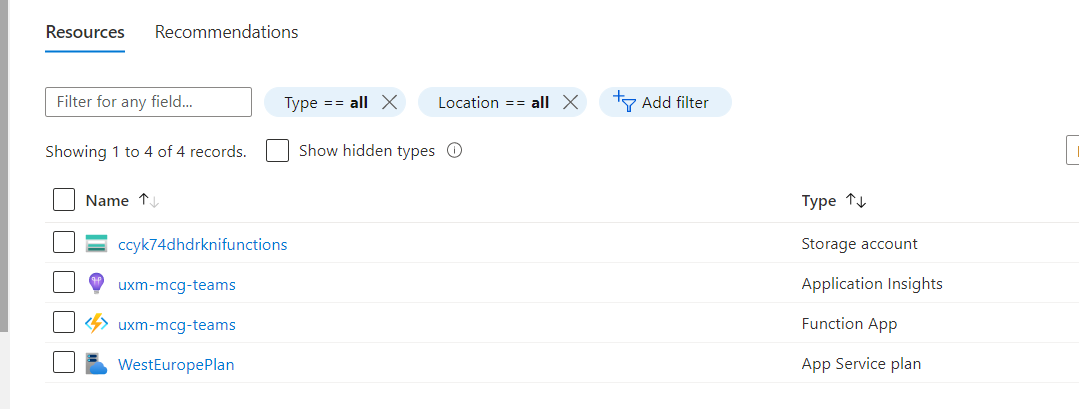This screenshot has width=1079, height=409.
Task: Click the Add filter funnel icon
Action: (x=624, y=102)
